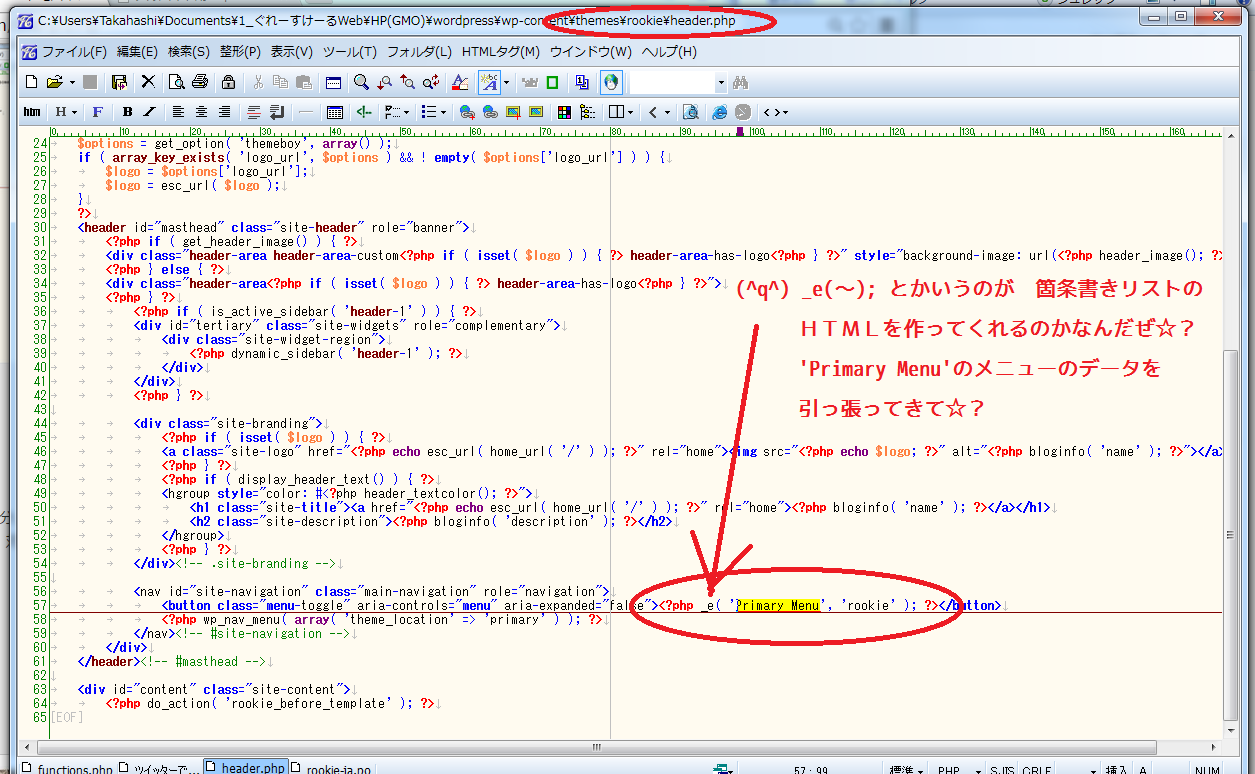
Task: Click the green square toolbar icon
Action: [x=553, y=82]
